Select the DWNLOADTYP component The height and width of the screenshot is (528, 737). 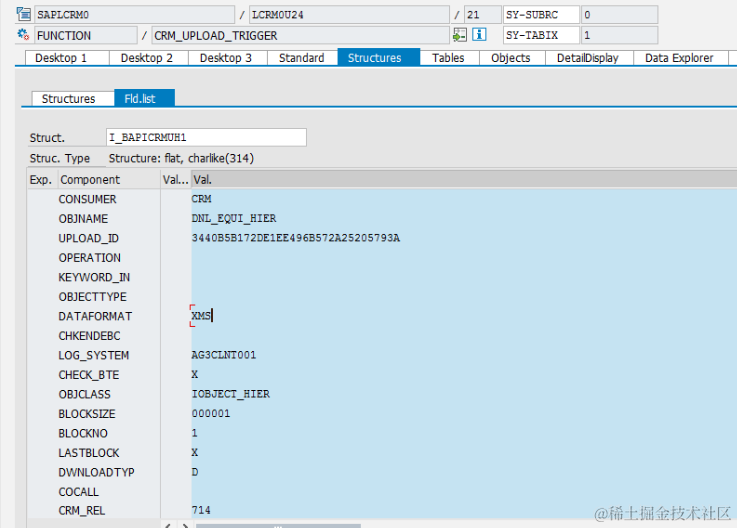click(96, 473)
